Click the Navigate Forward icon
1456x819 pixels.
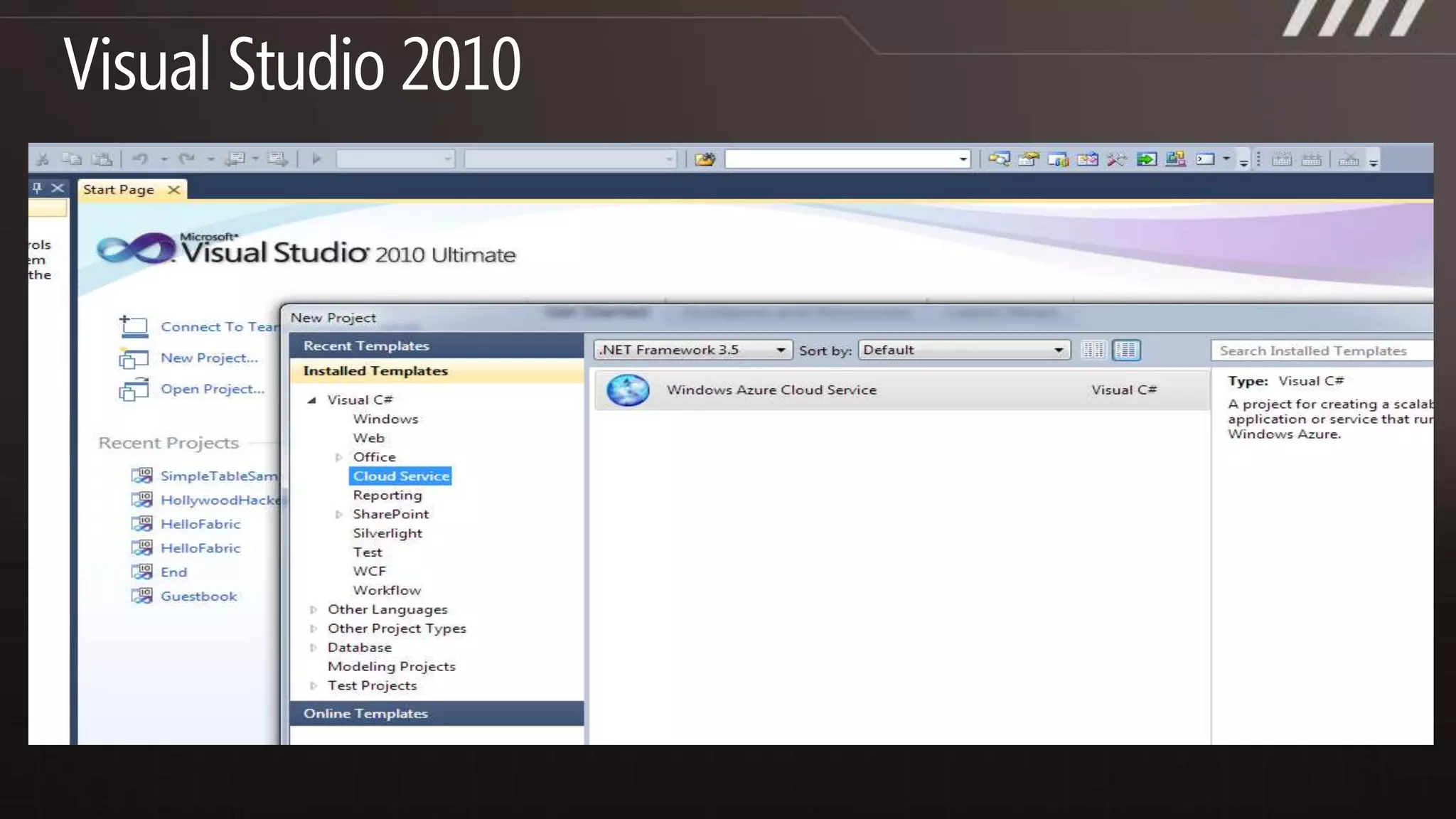click(x=278, y=159)
